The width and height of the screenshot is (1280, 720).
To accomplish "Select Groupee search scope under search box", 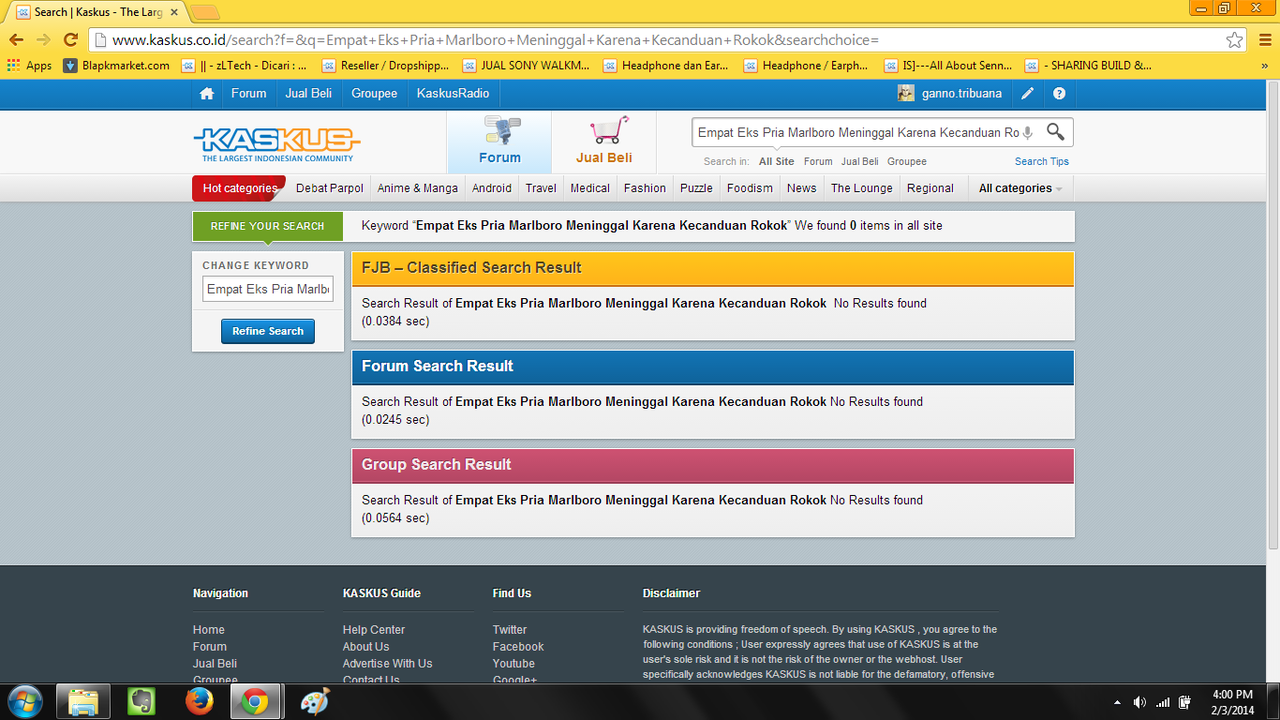I will 907,161.
